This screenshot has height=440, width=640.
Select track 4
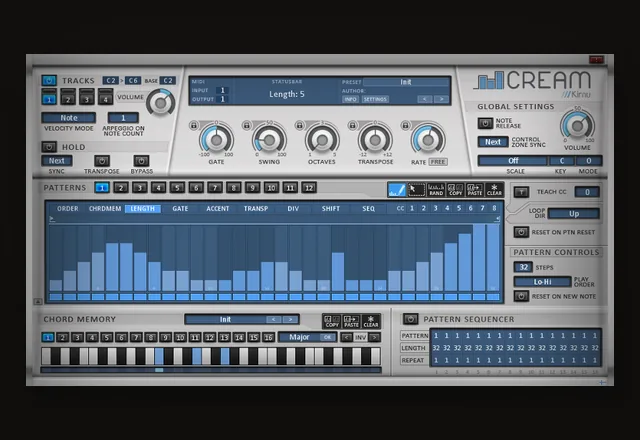(x=105, y=99)
